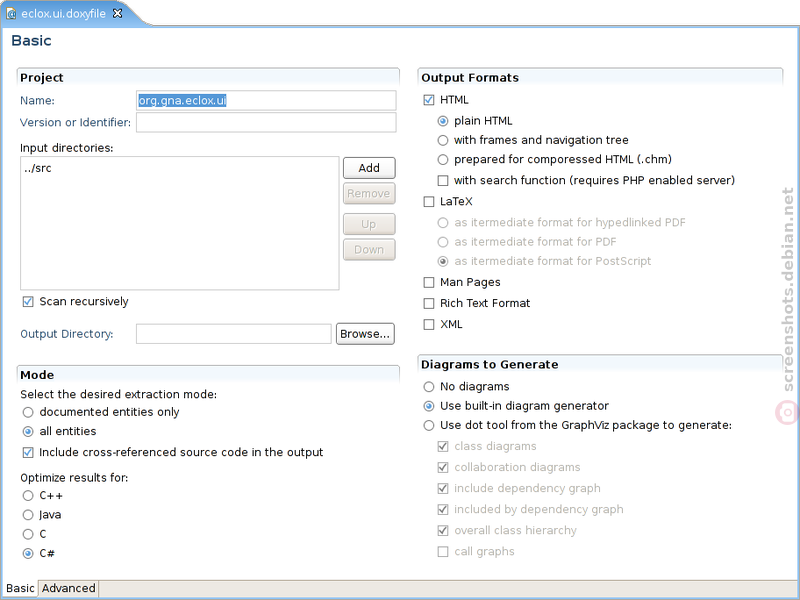Enable Rich Text Format output

pyautogui.click(x=429, y=304)
